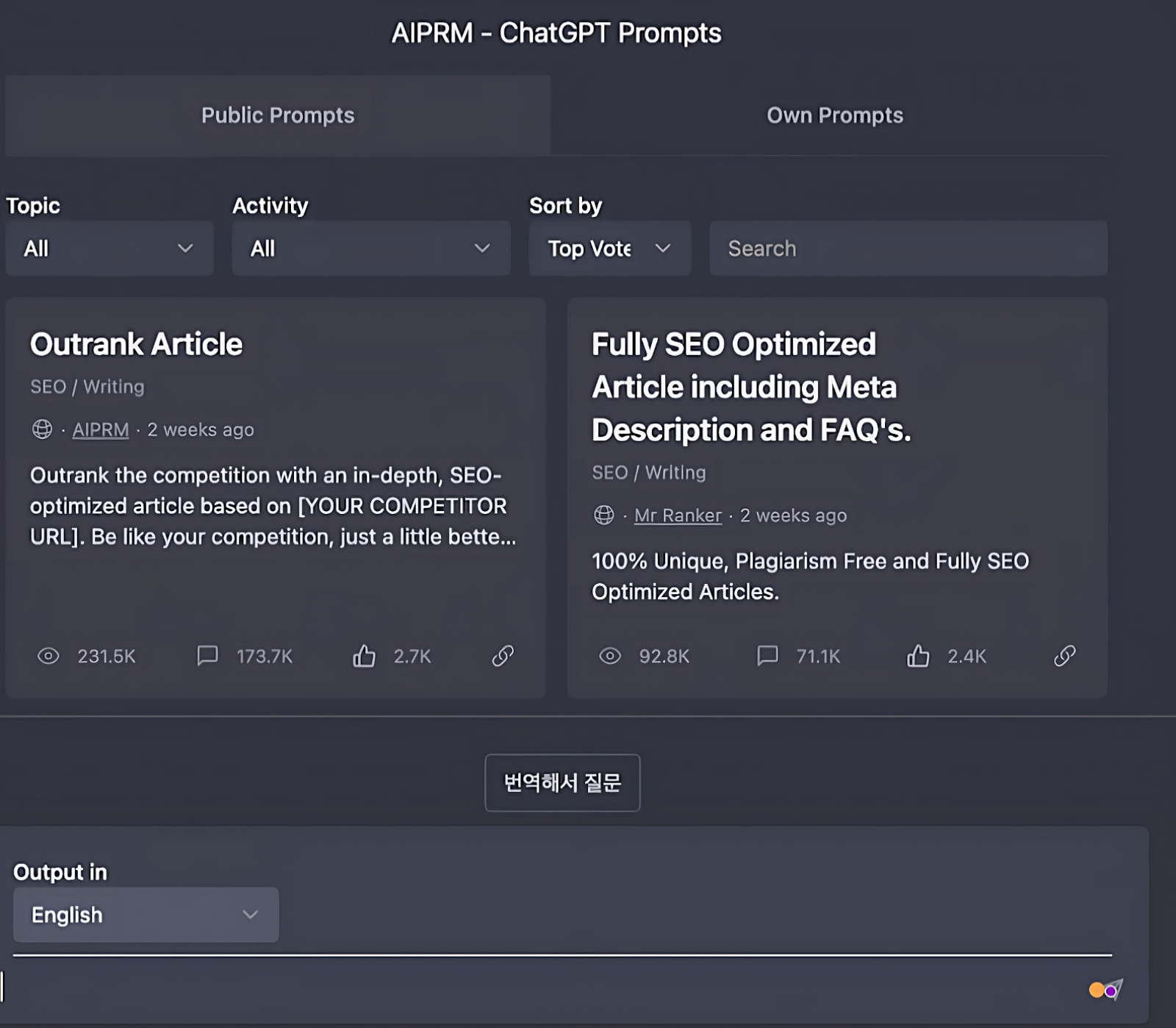The image size is (1176, 1028).
Task: Click the 번역해서 질문 button
Action: point(562,782)
